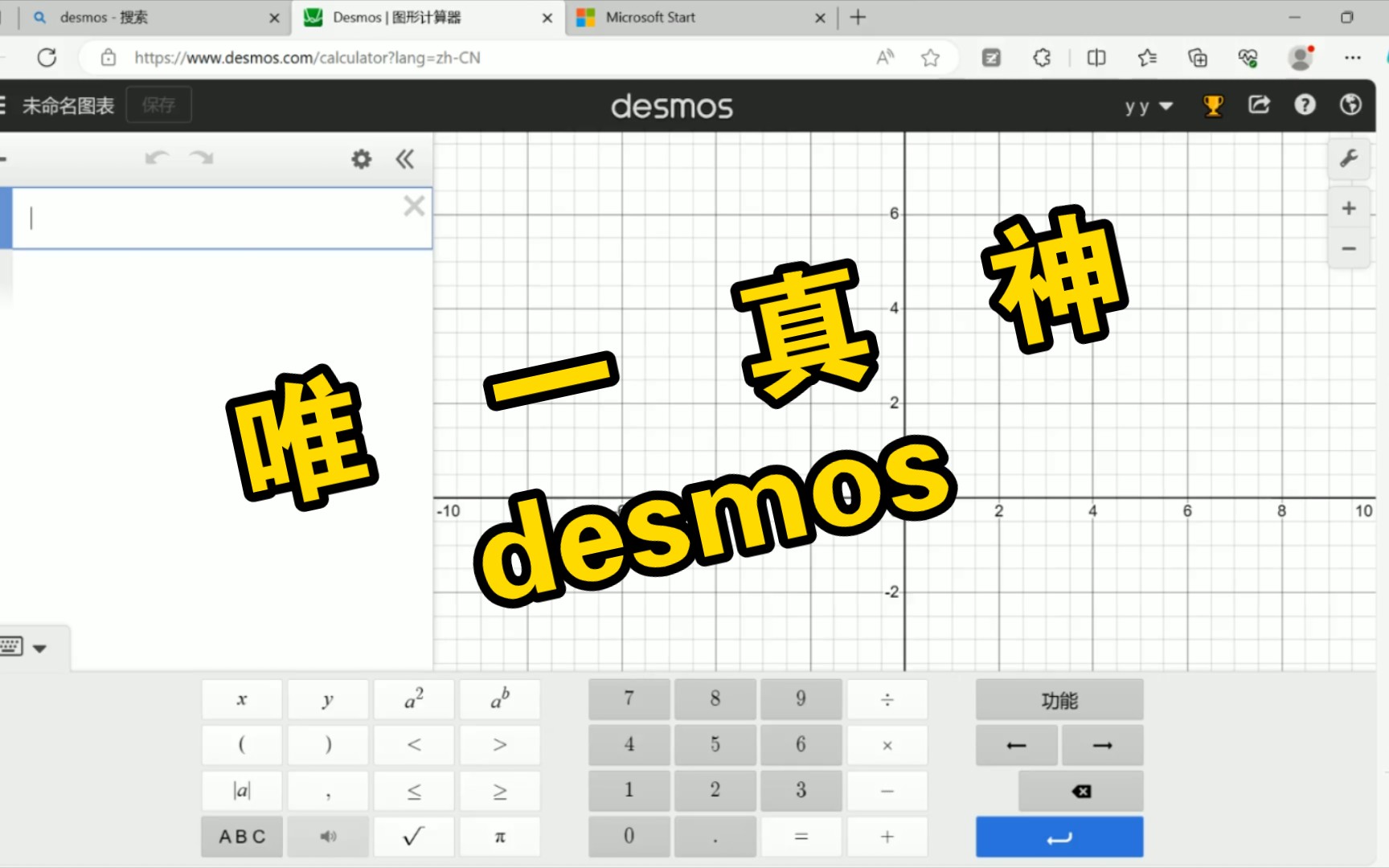Insert a squared exponent key
The width and height of the screenshot is (1389, 868).
tap(414, 699)
